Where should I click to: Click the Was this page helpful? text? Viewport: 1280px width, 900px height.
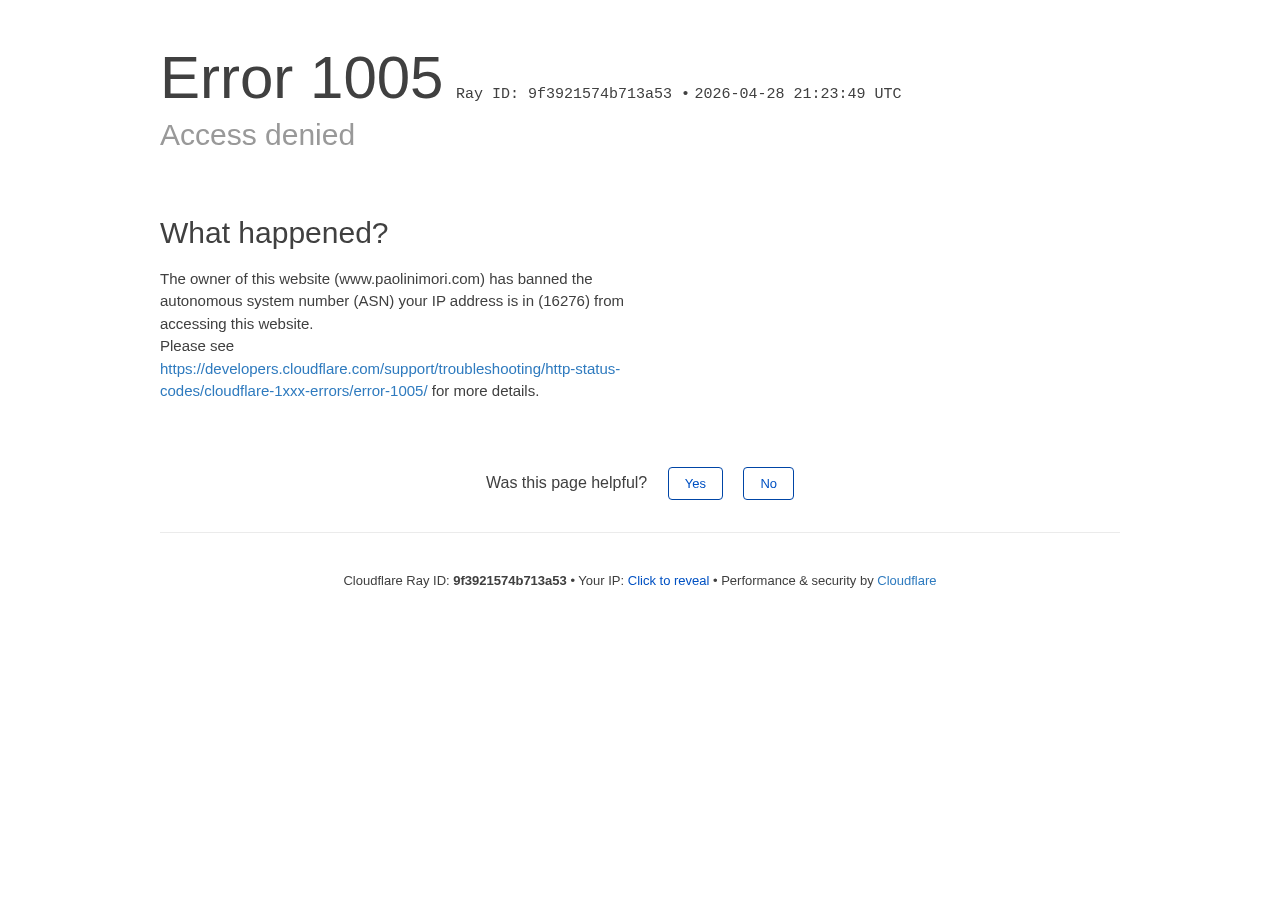(x=566, y=483)
